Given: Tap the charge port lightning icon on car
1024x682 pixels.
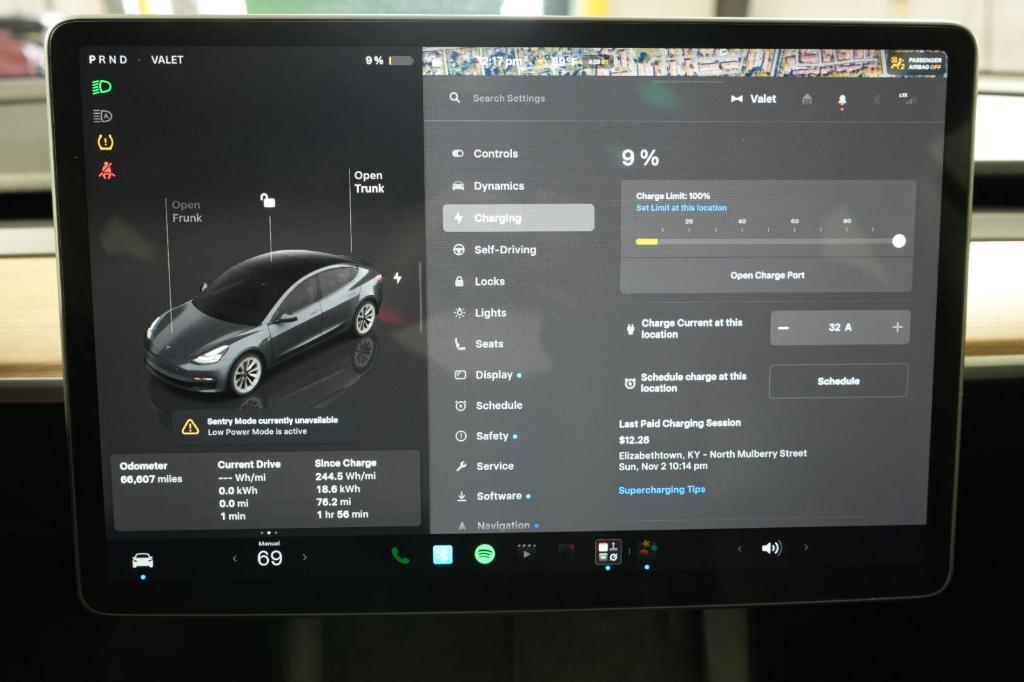Looking at the screenshot, I should pos(397,278).
